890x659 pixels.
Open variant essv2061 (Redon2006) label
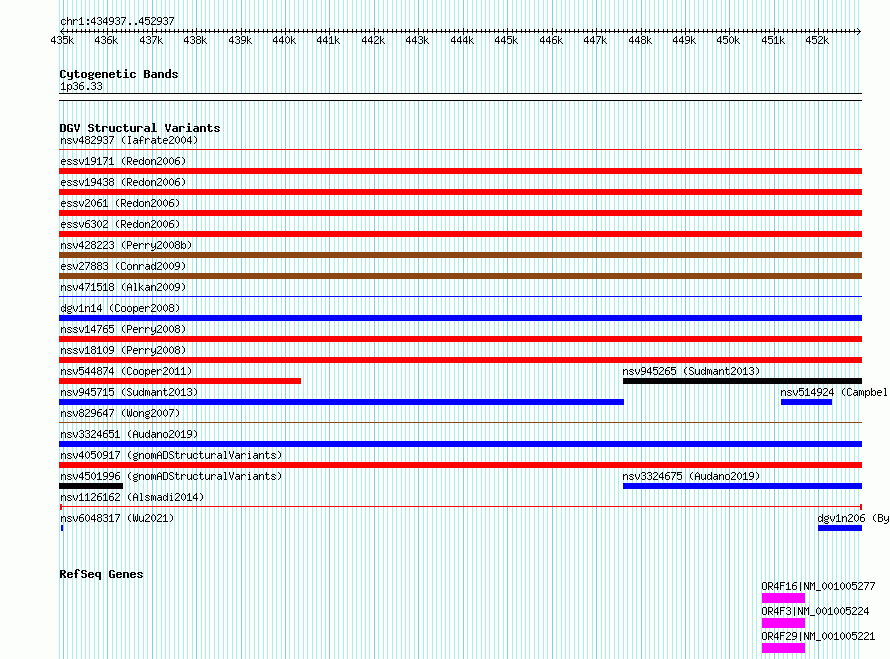[x=120, y=203]
